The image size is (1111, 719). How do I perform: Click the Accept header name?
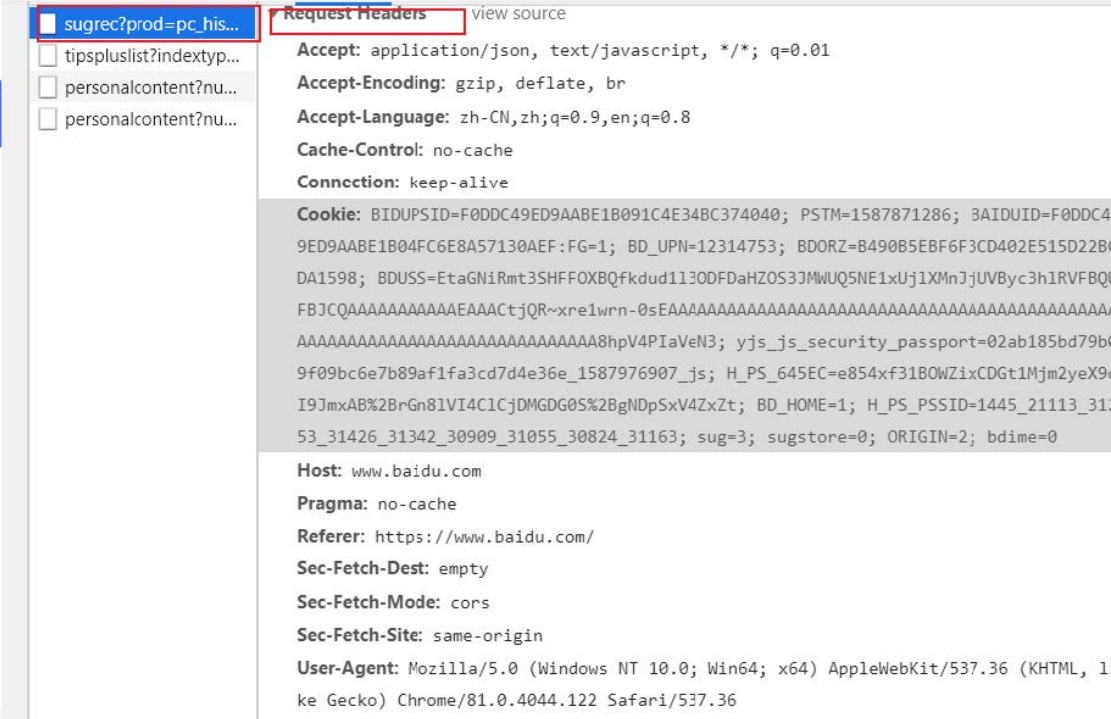pyautogui.click(x=328, y=50)
